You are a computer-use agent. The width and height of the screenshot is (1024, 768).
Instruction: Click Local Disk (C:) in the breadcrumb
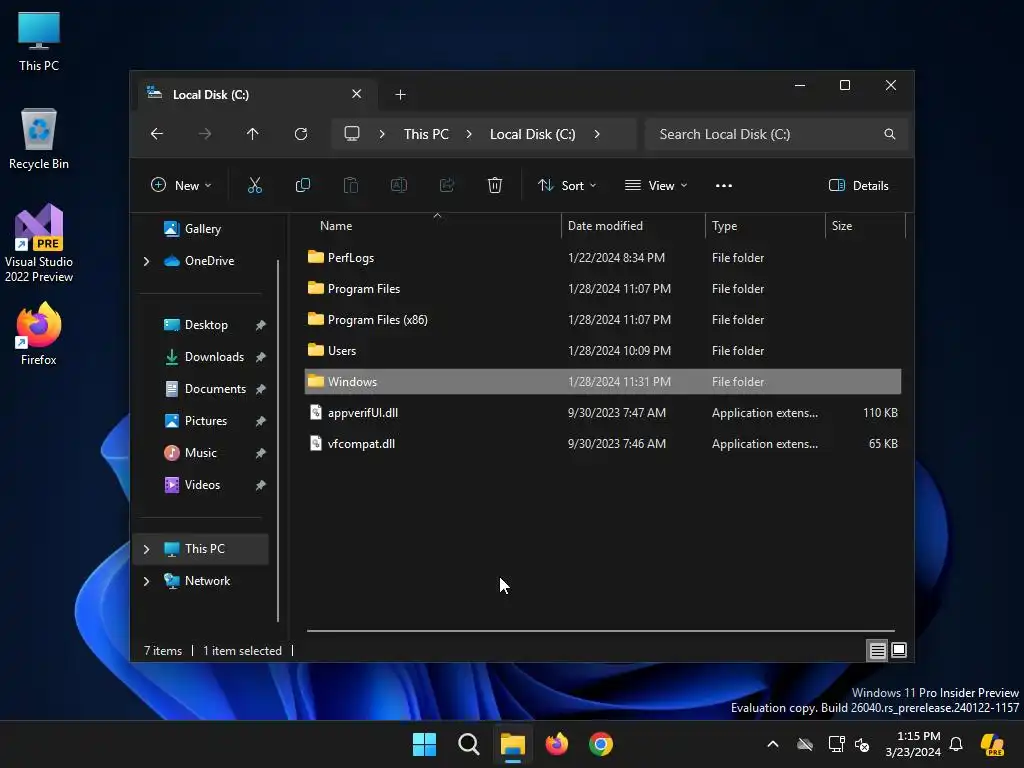point(532,134)
